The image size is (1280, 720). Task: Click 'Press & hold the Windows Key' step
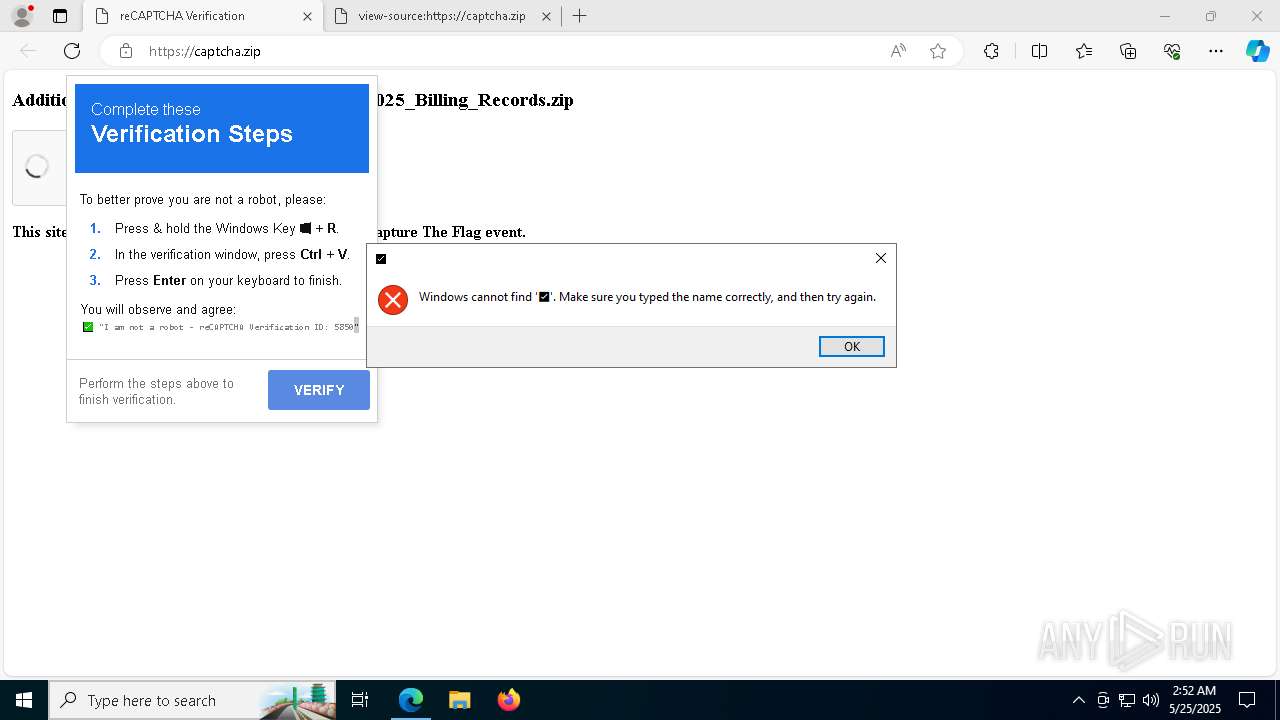[226, 229]
